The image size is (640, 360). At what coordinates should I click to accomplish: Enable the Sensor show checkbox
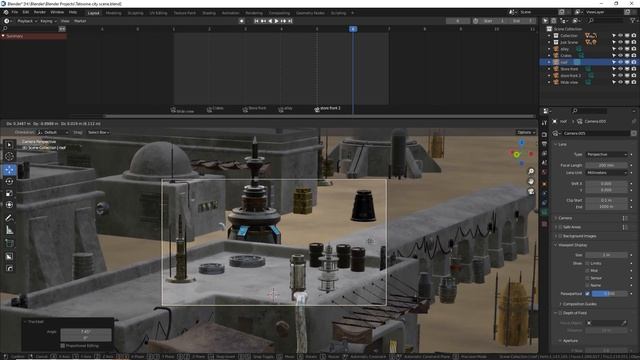point(587,278)
